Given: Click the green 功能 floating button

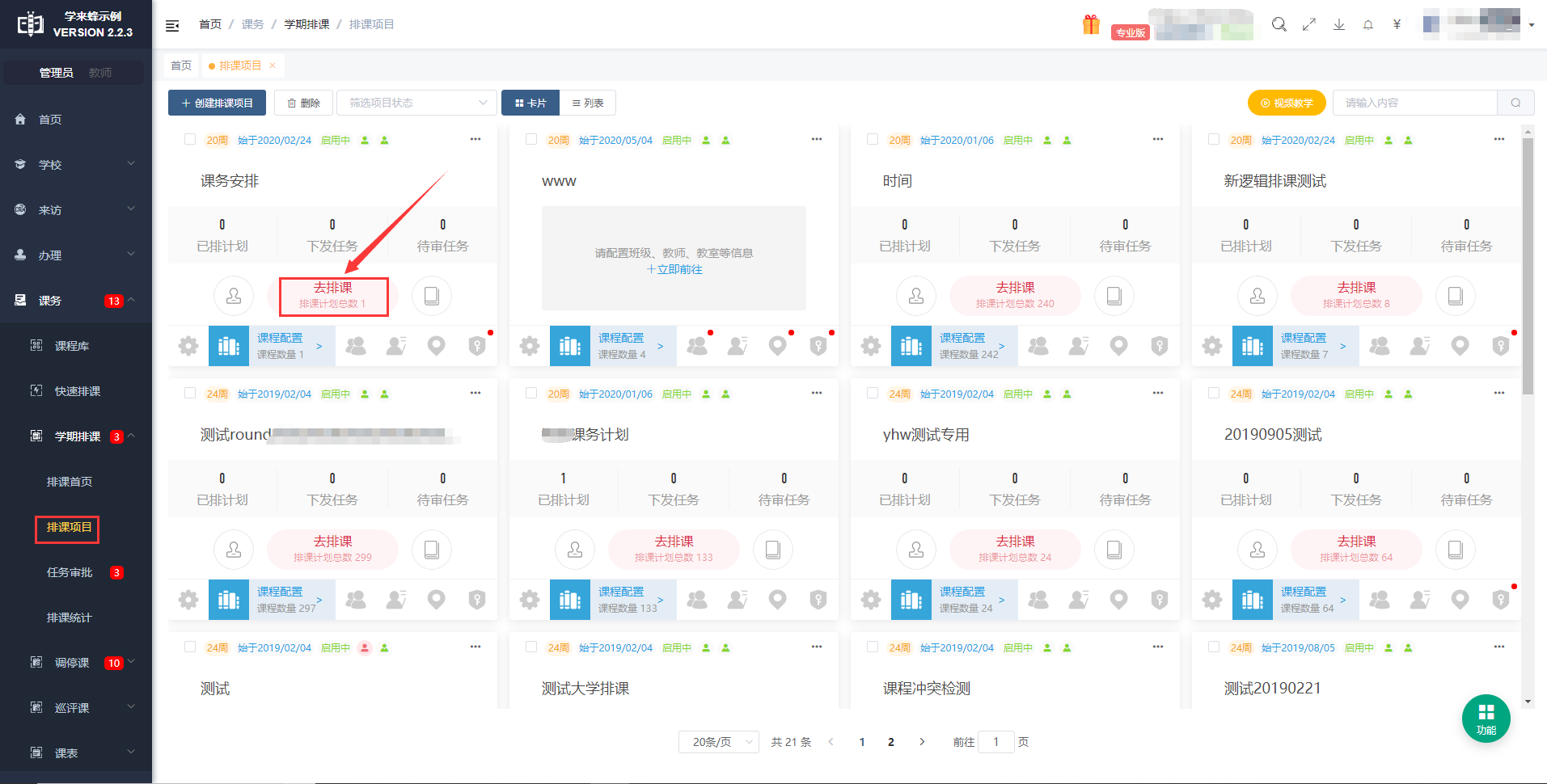Looking at the screenshot, I should (x=1486, y=718).
